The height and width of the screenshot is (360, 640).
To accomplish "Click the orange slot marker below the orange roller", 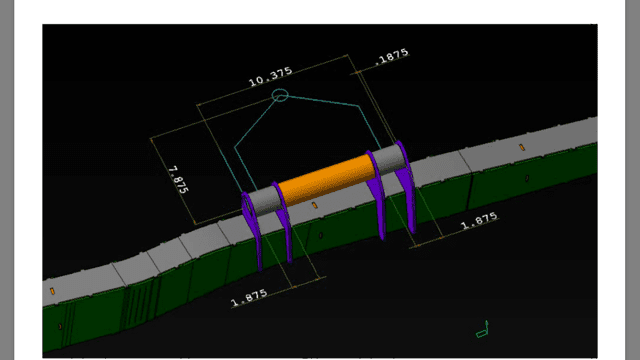I will pos(315,205).
